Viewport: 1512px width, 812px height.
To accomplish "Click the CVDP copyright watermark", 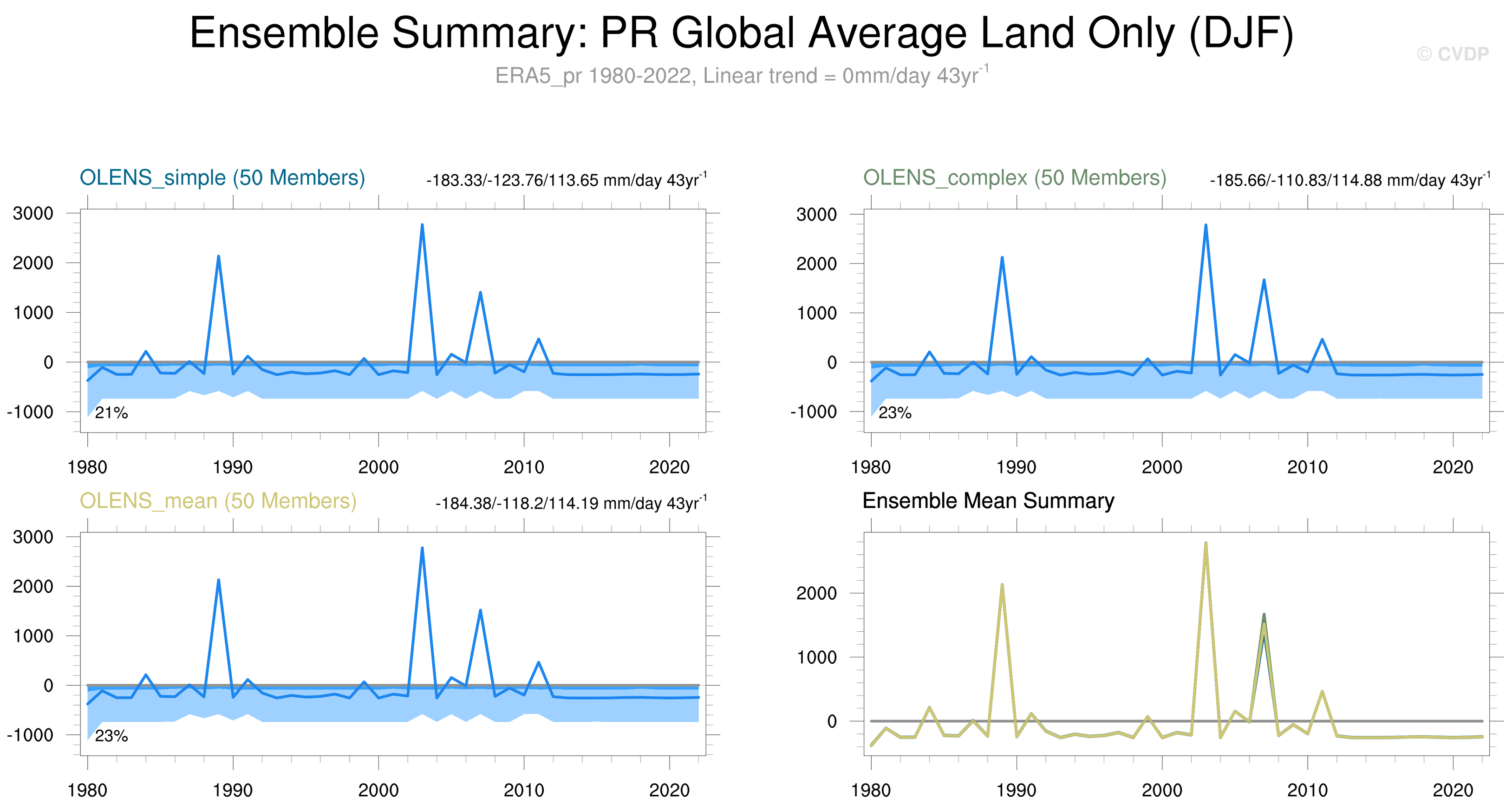I will (x=1453, y=54).
